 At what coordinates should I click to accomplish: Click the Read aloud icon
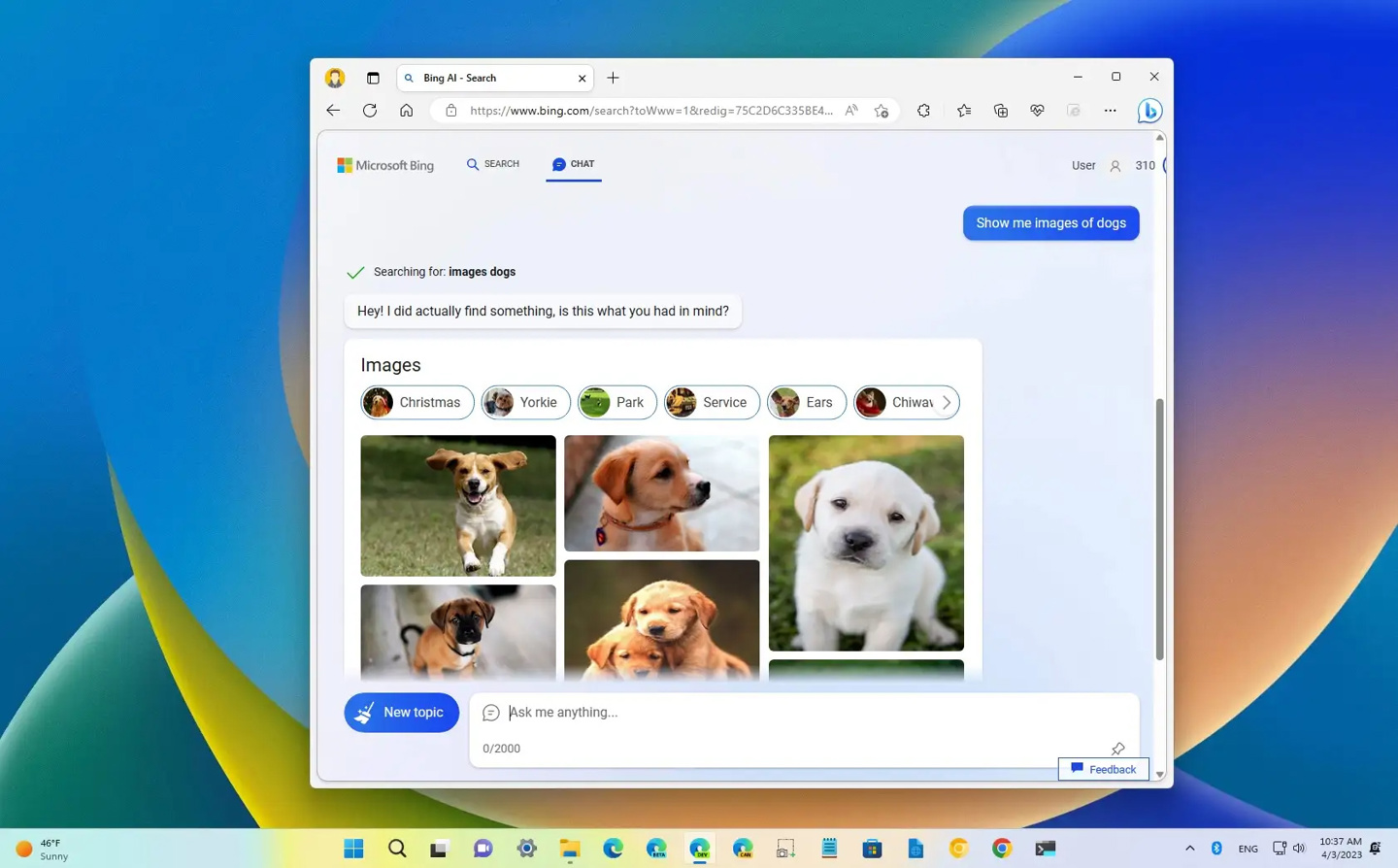(851, 111)
